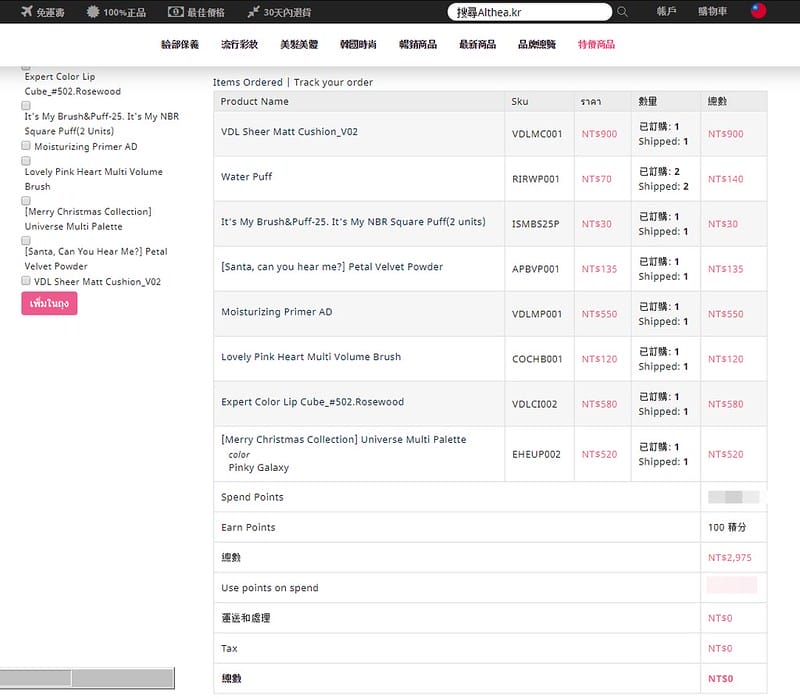This screenshot has width=800, height=699.
Task: Click the Althea.kr search input field
Action: 529,12
